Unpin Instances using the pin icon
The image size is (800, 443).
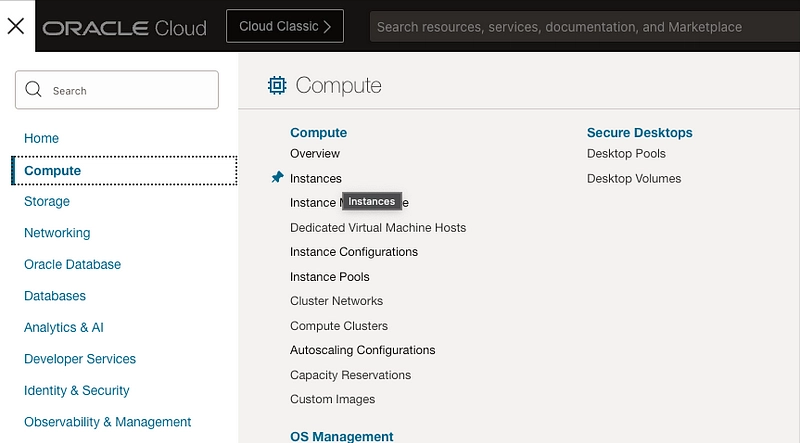(277, 177)
